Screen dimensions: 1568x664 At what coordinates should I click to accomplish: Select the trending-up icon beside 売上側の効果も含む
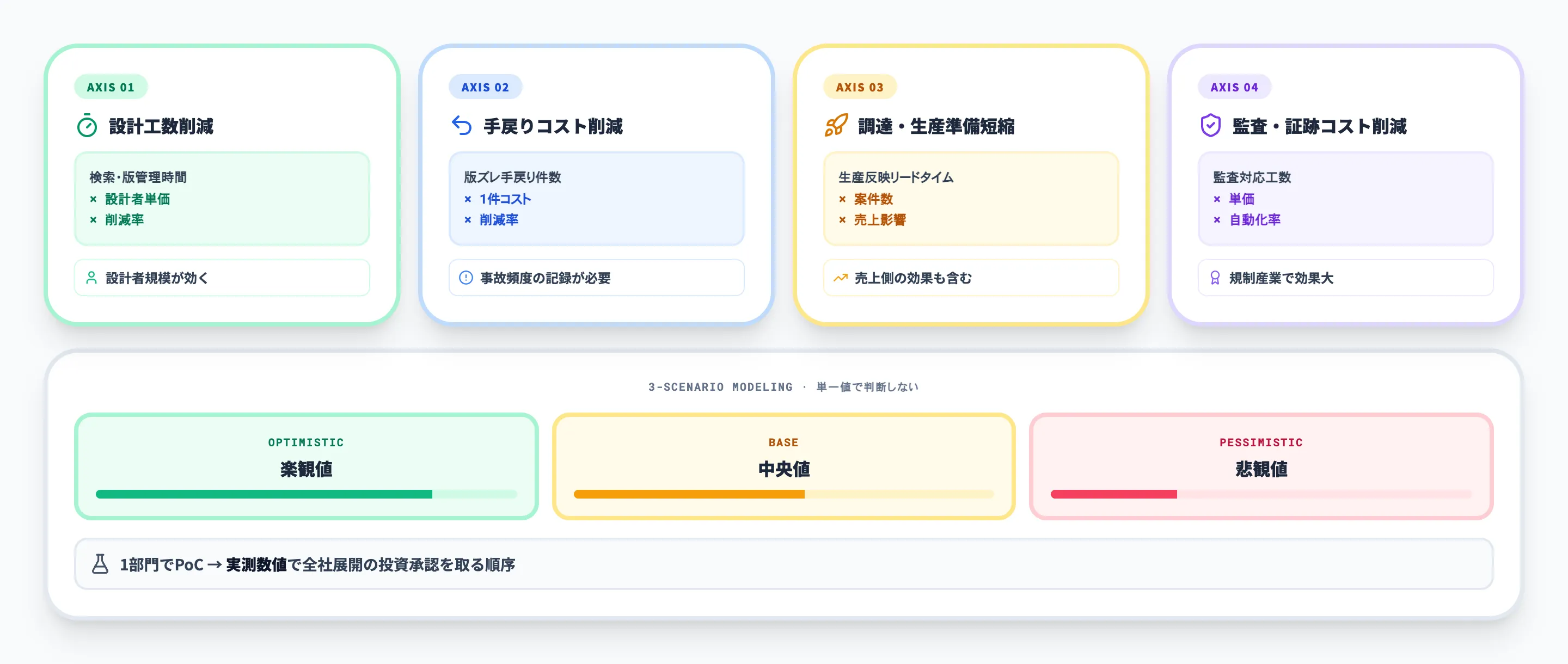(841, 278)
